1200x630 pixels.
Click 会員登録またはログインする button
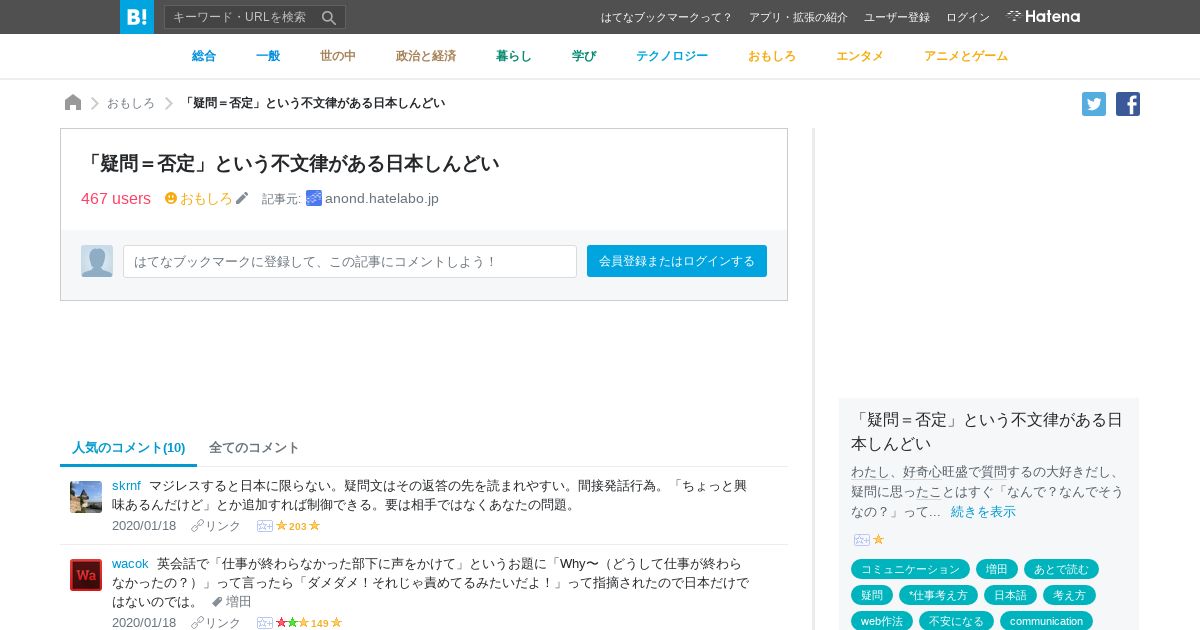[x=677, y=261]
